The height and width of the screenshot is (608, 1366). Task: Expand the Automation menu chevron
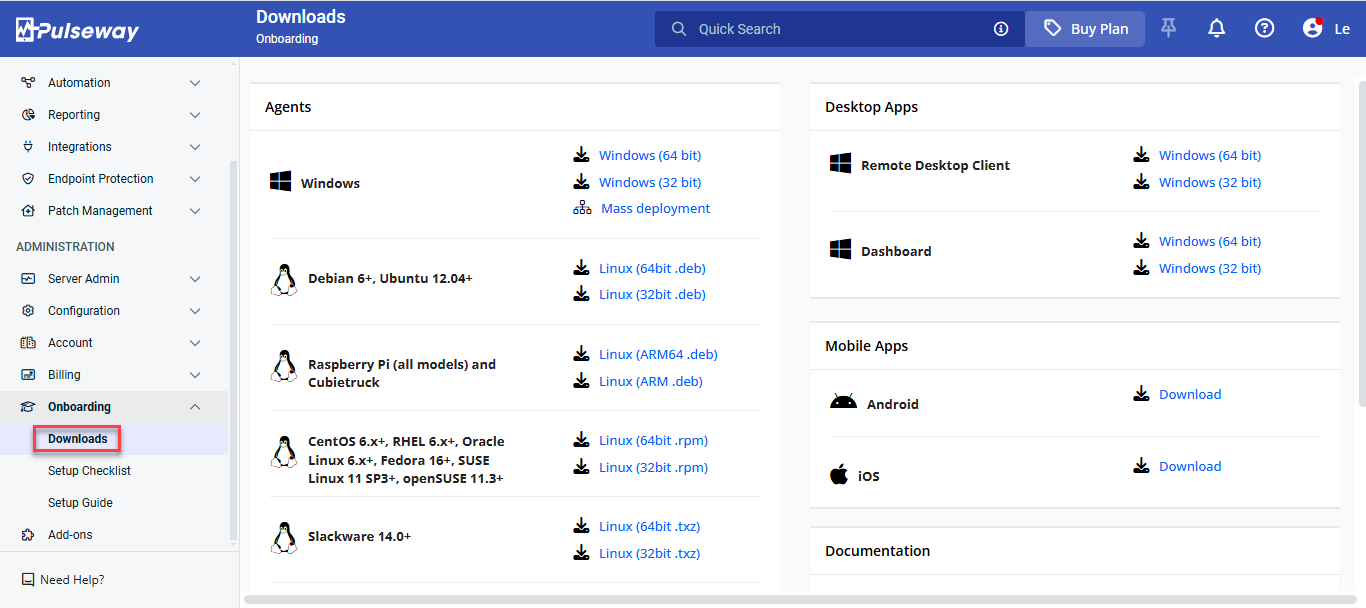195,83
